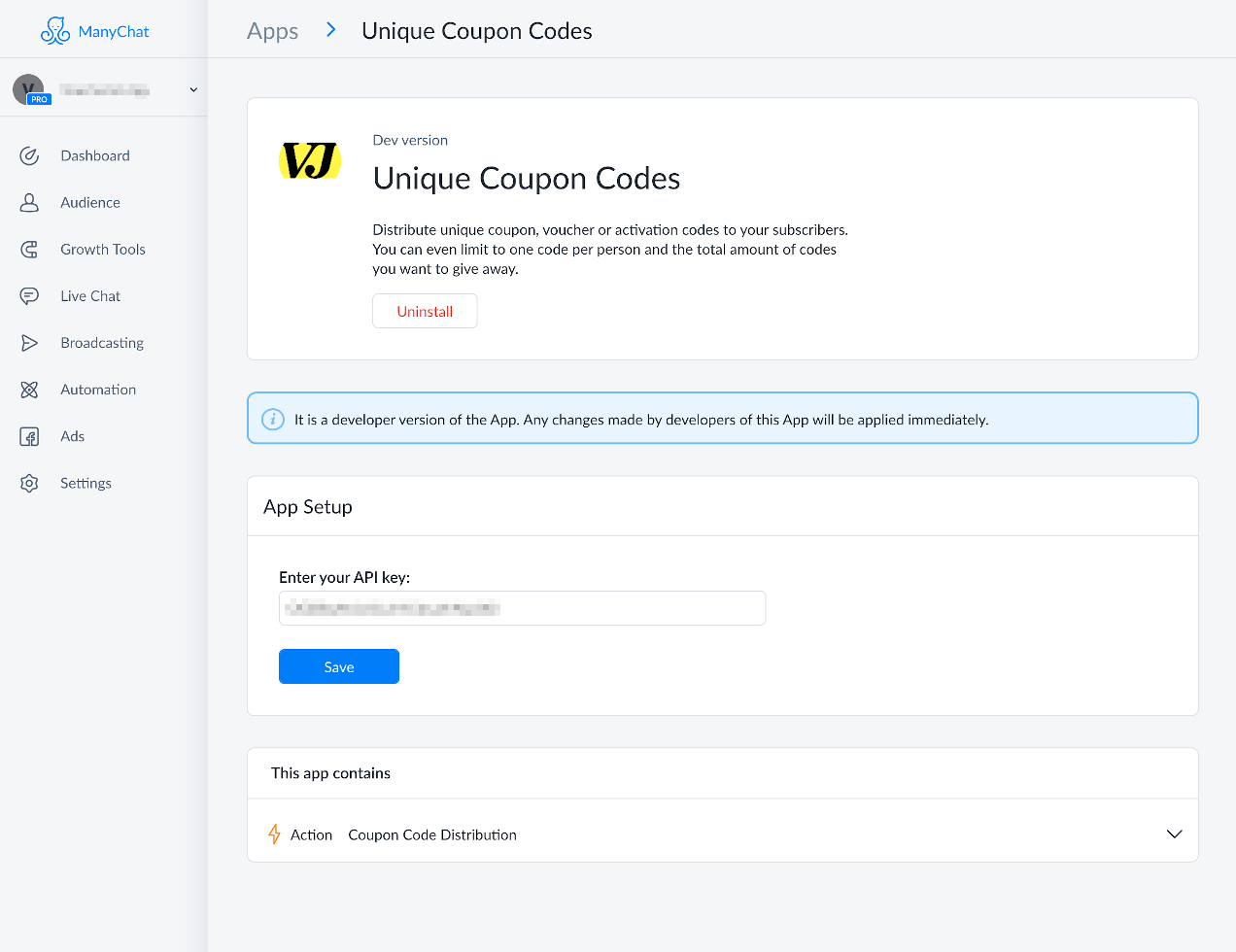The width and height of the screenshot is (1236, 952).
Task: Open the Dashboard gauge icon
Action: (29, 155)
